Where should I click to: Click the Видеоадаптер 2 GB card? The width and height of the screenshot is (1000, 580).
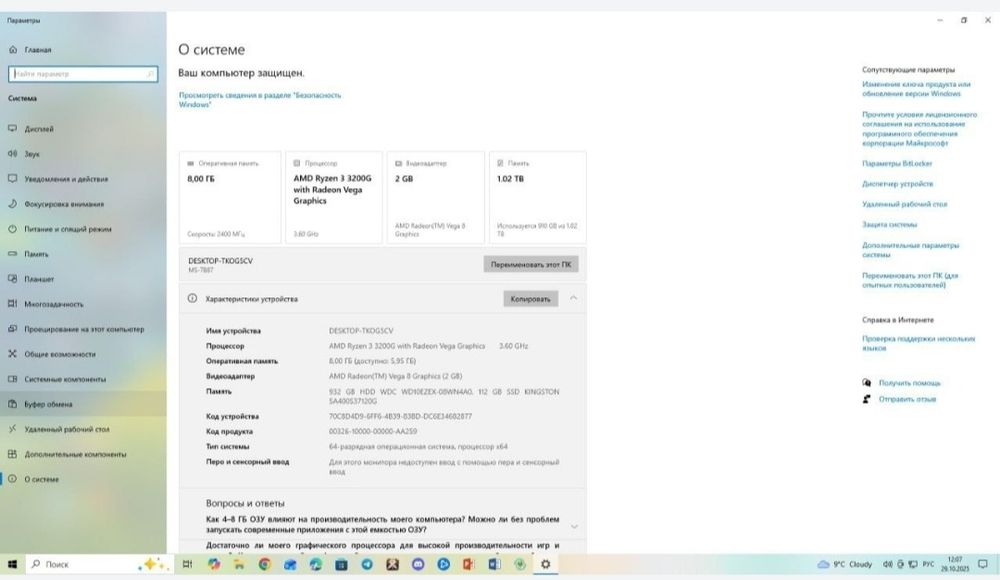tap(436, 197)
